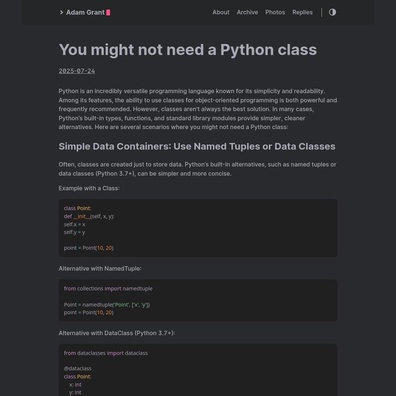Click code line 'from dataclasses import dataclass'
This screenshot has height=396, width=396.
point(106,353)
